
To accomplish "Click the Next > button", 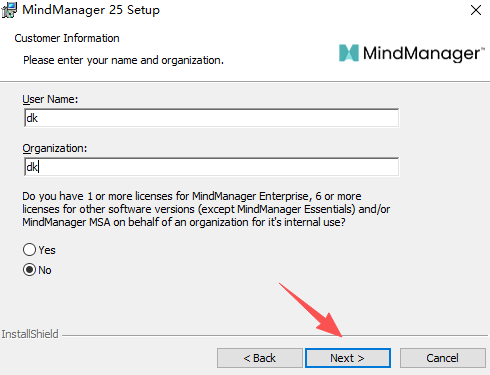I will tap(348, 358).
